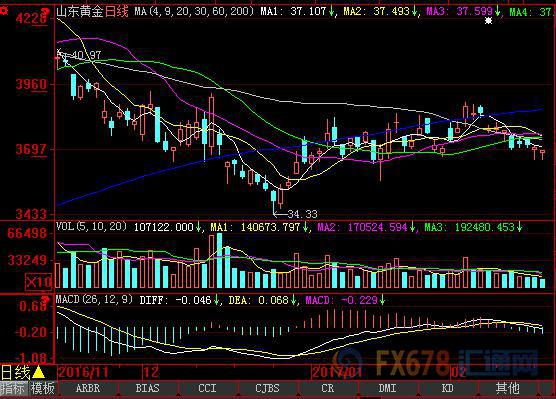Viewport: 556px width, 399px height.
Task: Choose the CCI indicator tab
Action: point(207,388)
